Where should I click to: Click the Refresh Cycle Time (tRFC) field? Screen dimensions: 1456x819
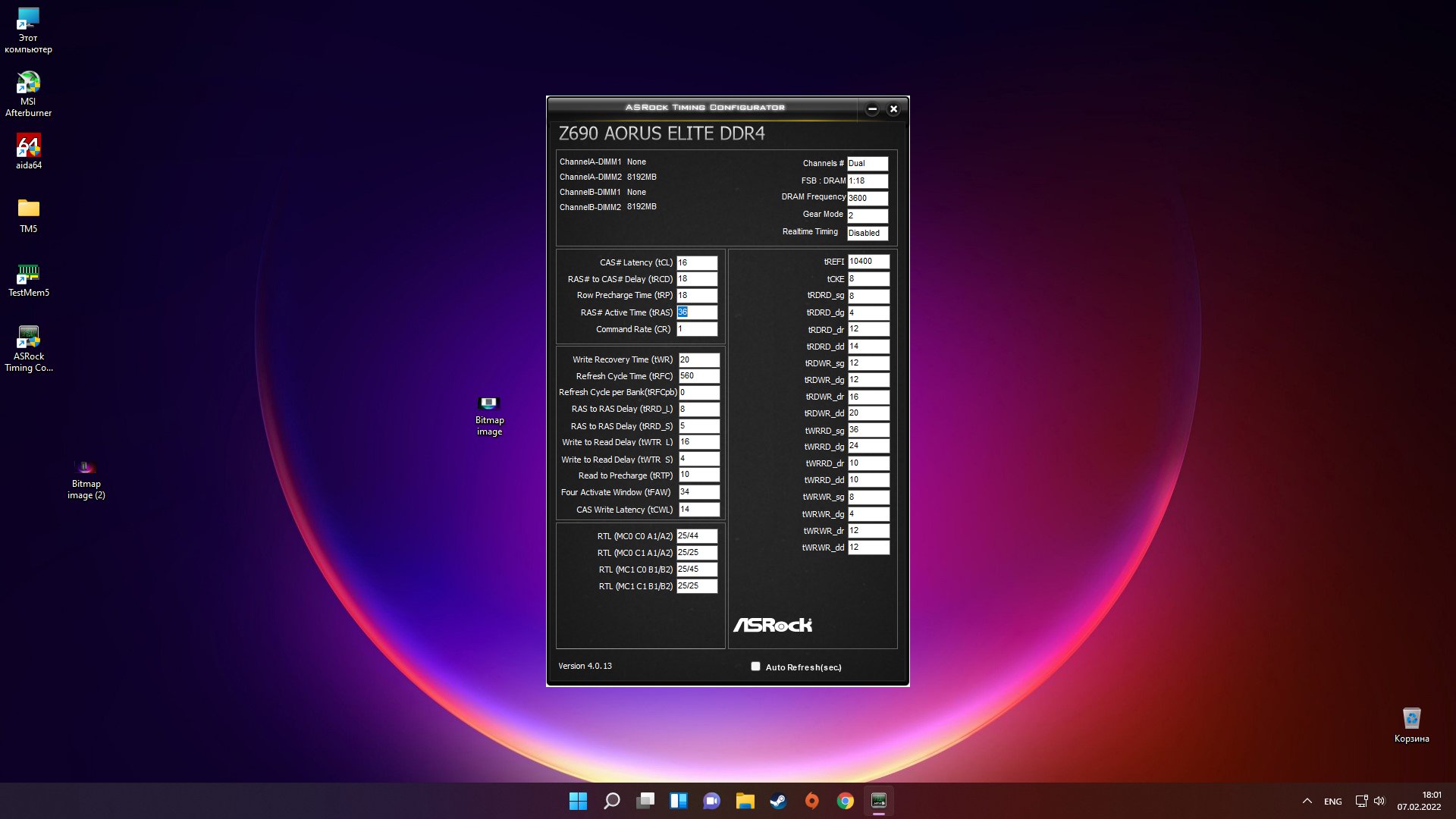pos(698,375)
